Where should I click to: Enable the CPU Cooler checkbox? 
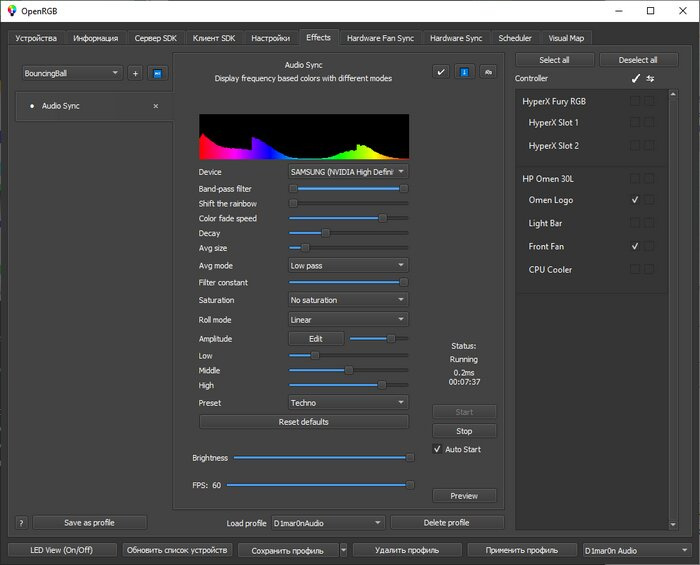(x=635, y=270)
